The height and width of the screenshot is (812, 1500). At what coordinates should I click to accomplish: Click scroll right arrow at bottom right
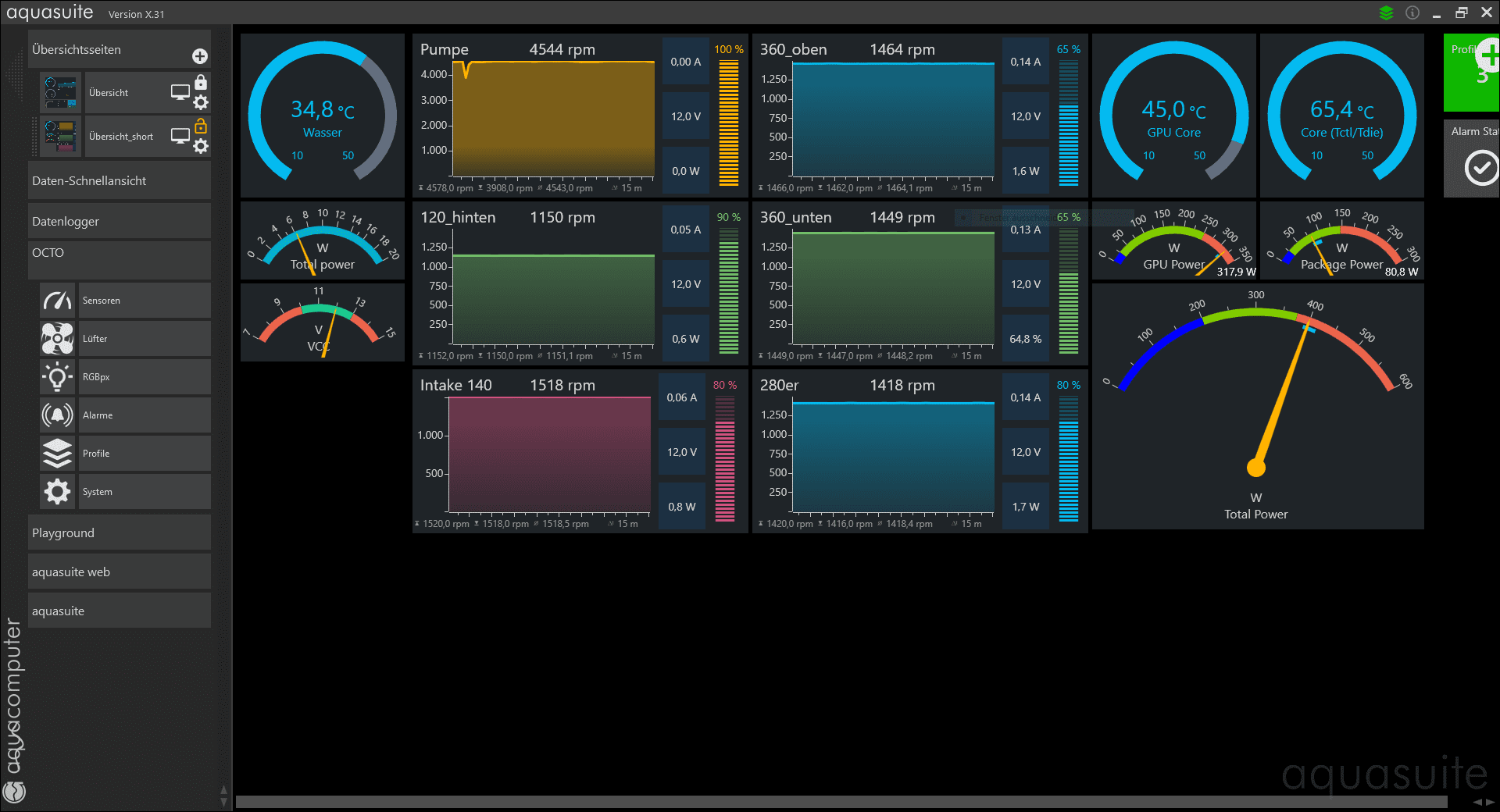pyautogui.click(x=1491, y=802)
